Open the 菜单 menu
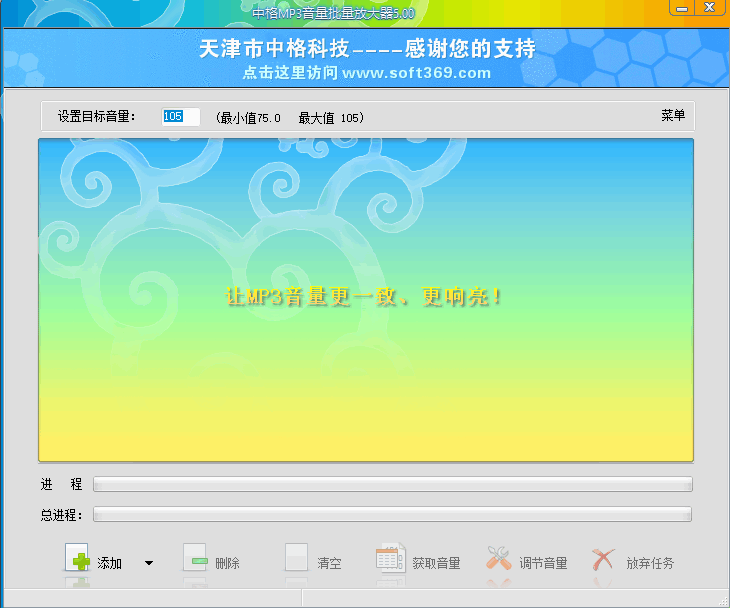This screenshot has height=608, width=730. [673, 115]
